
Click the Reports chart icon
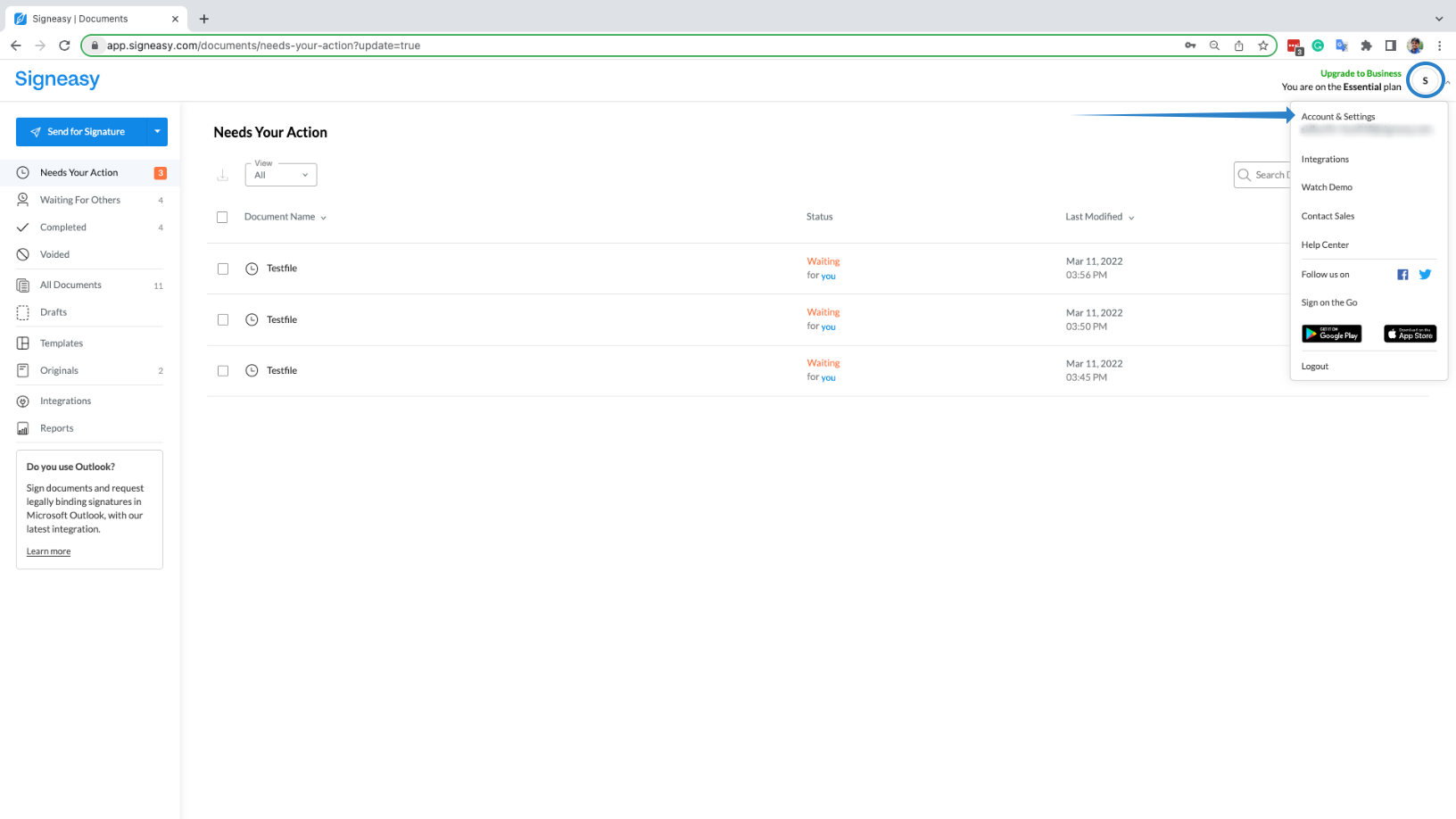[x=23, y=429]
